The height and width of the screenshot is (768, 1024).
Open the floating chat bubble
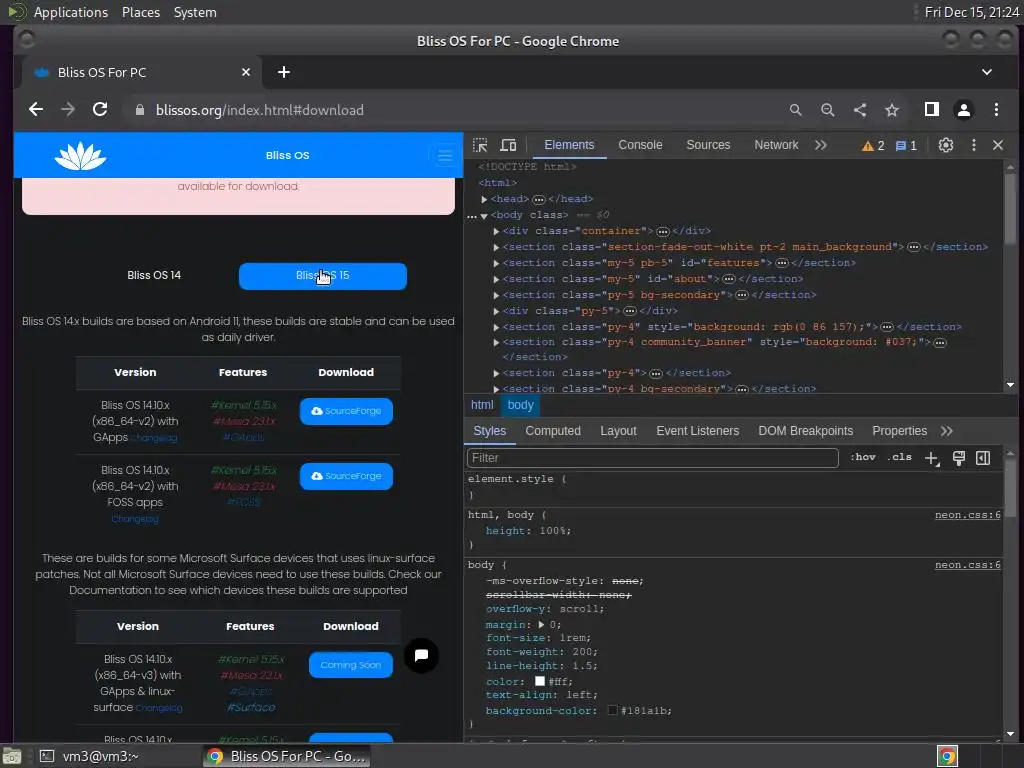pos(421,655)
